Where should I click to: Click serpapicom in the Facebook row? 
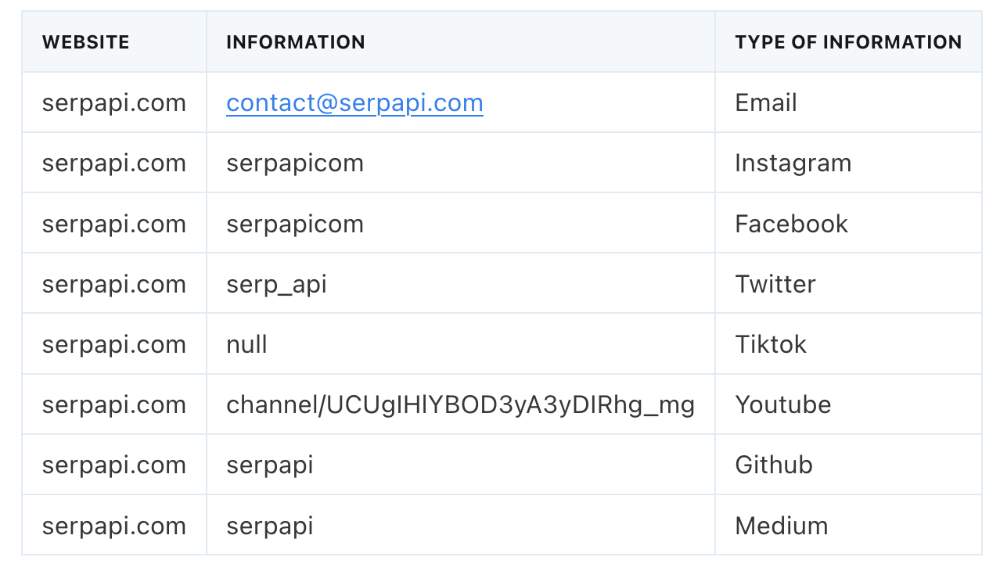click(295, 224)
